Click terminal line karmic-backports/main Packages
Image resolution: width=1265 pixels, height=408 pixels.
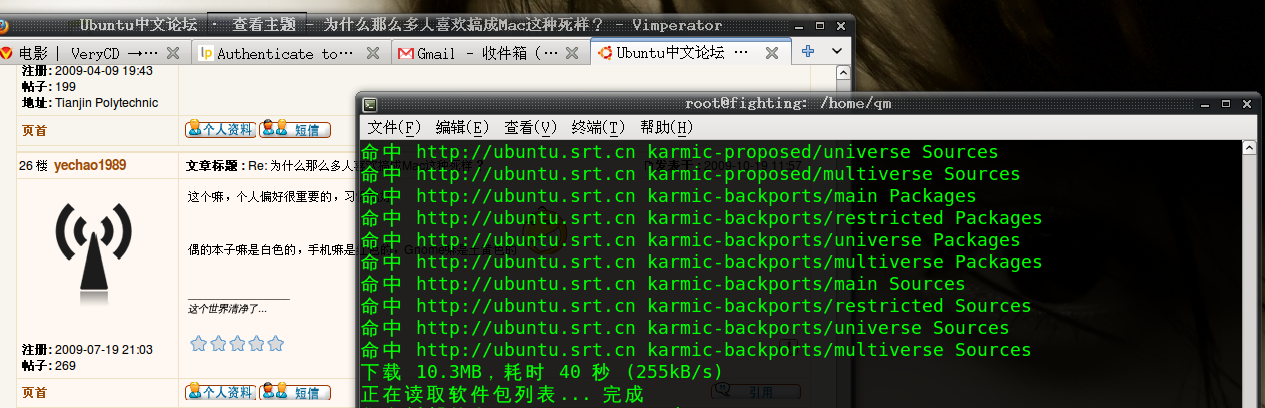[x=669, y=196]
